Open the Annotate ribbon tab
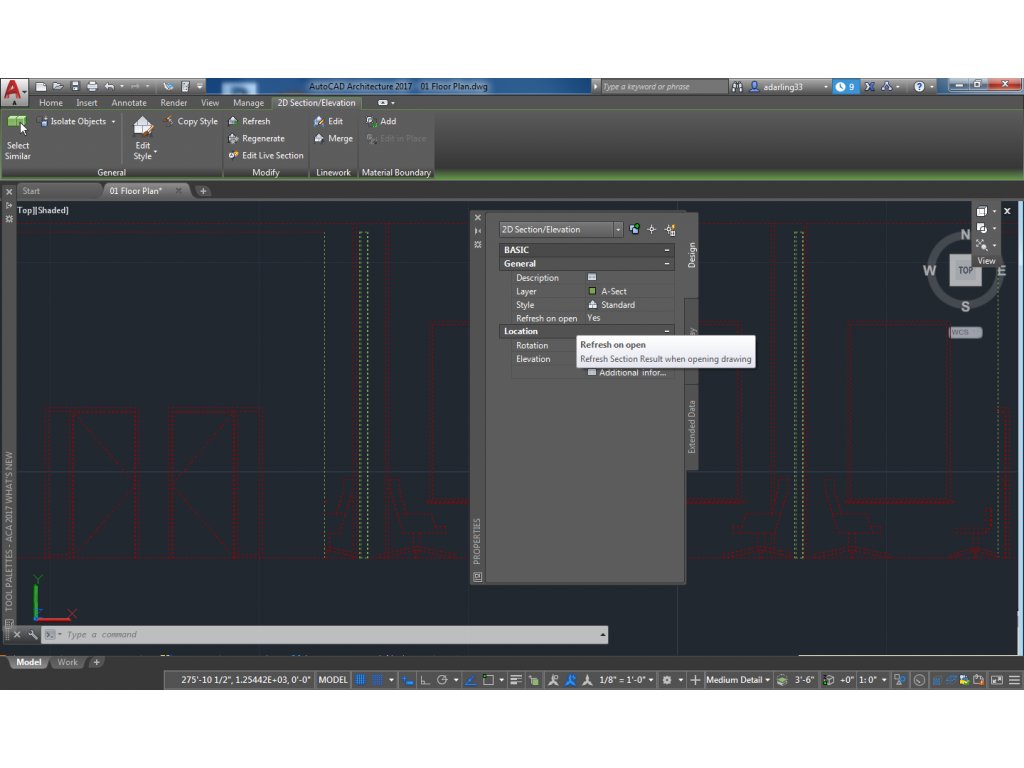The image size is (1024, 768). (129, 103)
